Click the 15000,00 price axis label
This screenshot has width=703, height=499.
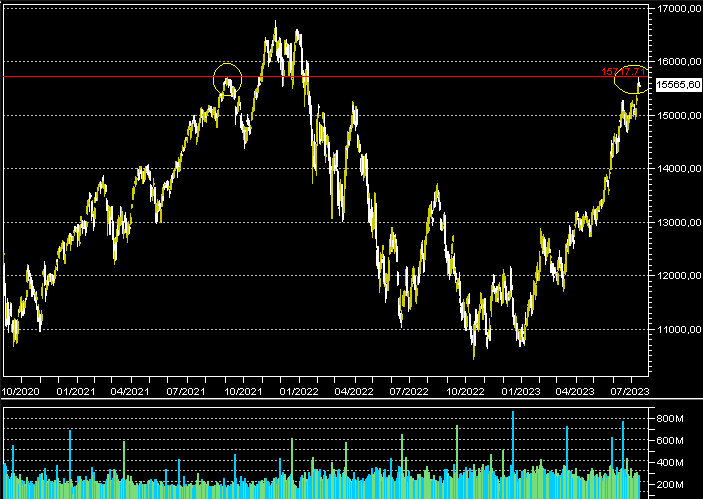(679, 115)
